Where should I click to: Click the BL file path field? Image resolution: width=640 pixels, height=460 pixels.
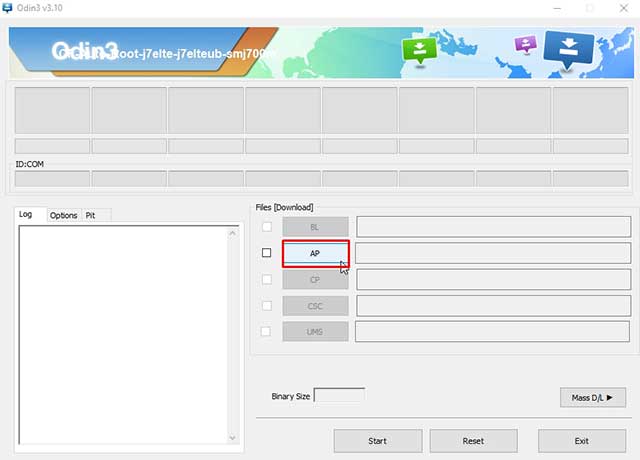[x=493, y=227]
